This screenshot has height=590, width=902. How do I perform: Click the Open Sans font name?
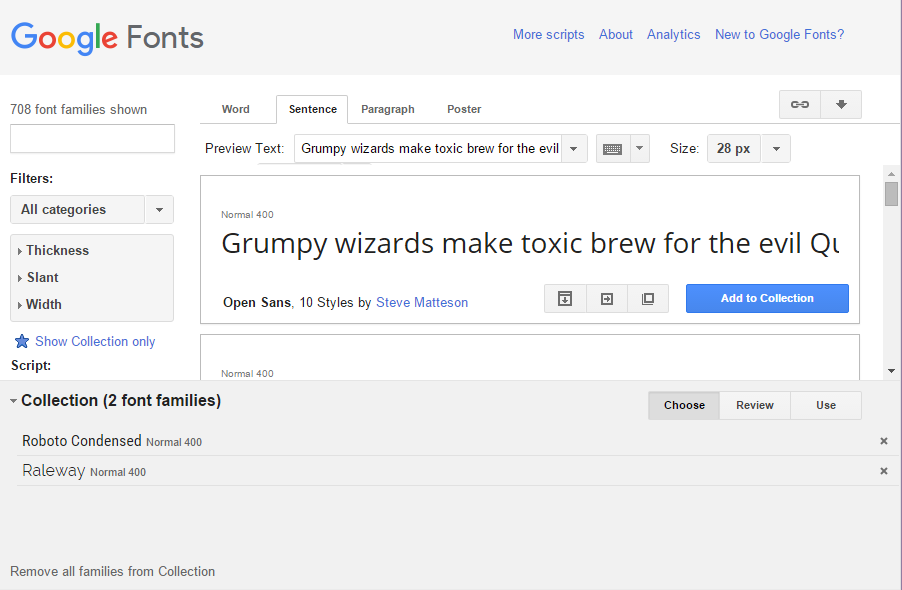[x=257, y=302]
